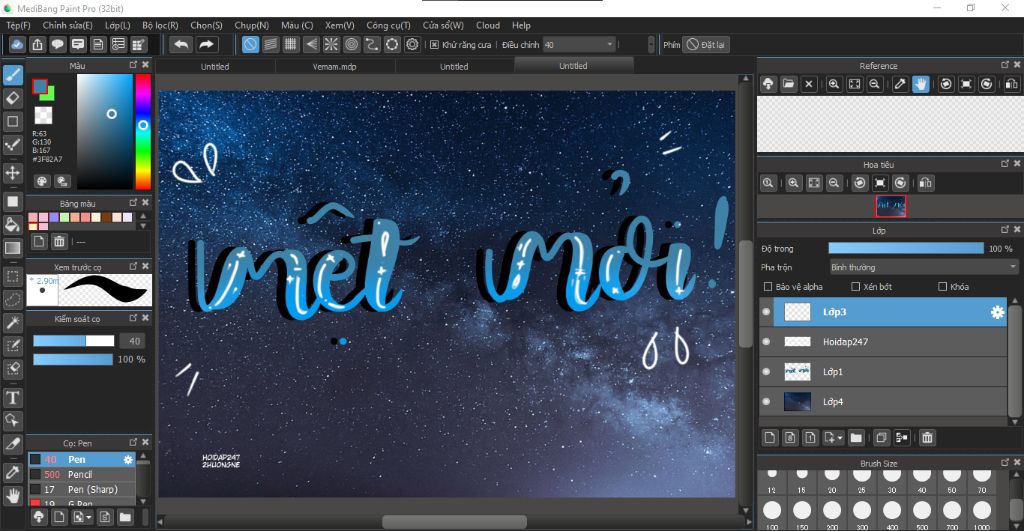Undock the Màu panel
1024x531 pixels.
(x=133, y=65)
